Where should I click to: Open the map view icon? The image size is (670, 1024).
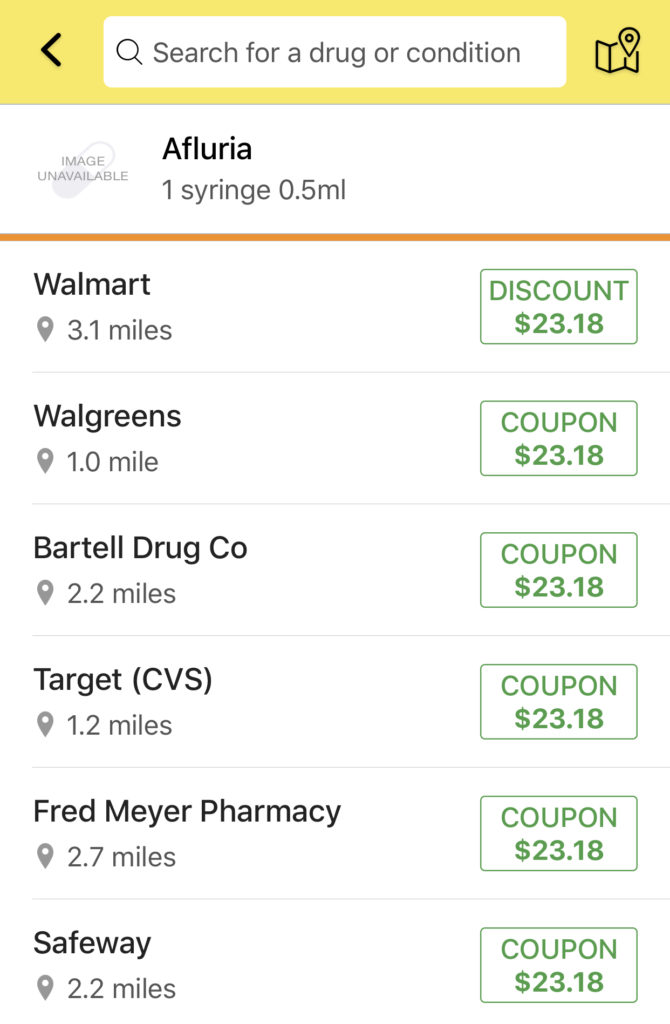[x=617, y=51]
